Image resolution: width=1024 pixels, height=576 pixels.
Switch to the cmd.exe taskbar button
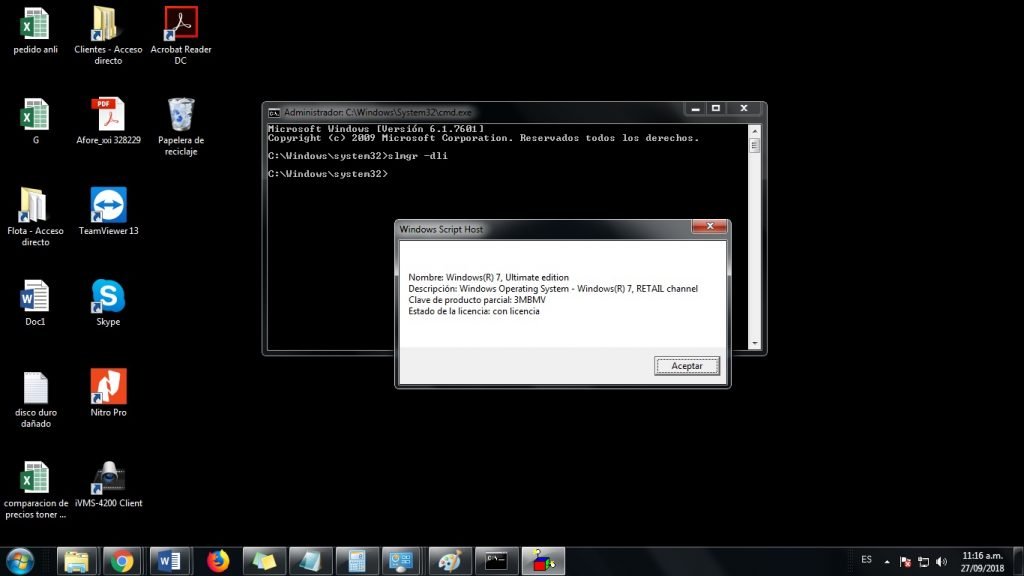pos(496,562)
